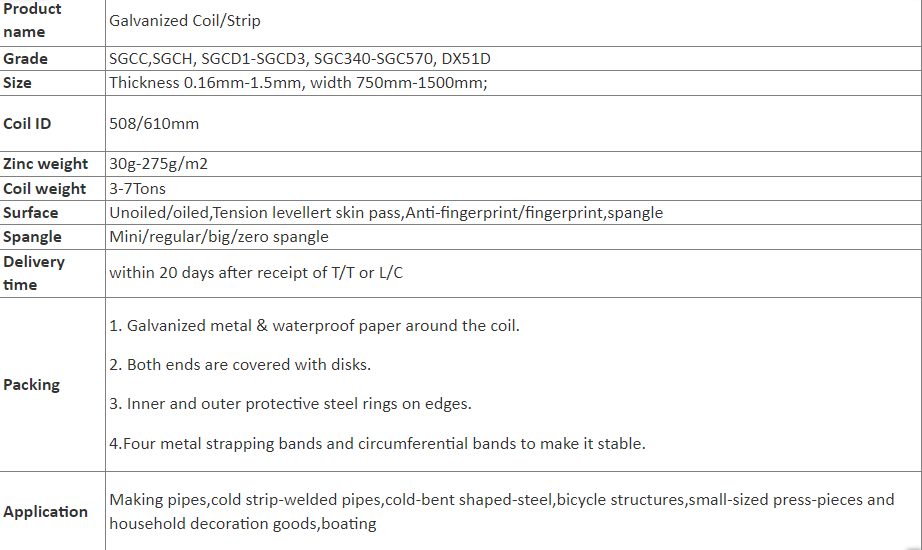Viewport: 922px width, 550px height.
Task: Click the "within 20 days" delivery text
Action: pos(256,272)
